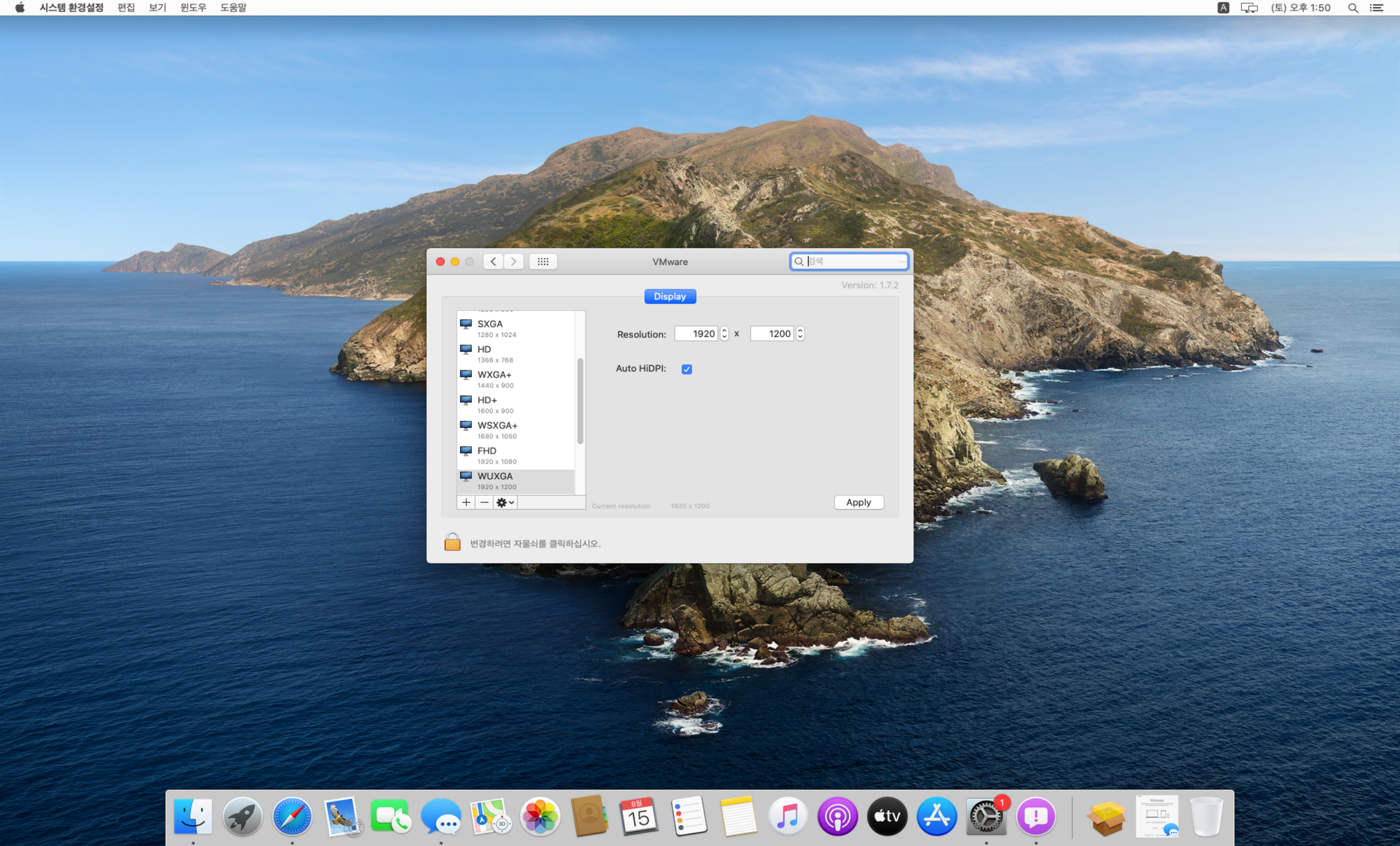This screenshot has width=1400, height=846.
Task: Open Podcasts from the Dock
Action: pyautogui.click(x=838, y=816)
